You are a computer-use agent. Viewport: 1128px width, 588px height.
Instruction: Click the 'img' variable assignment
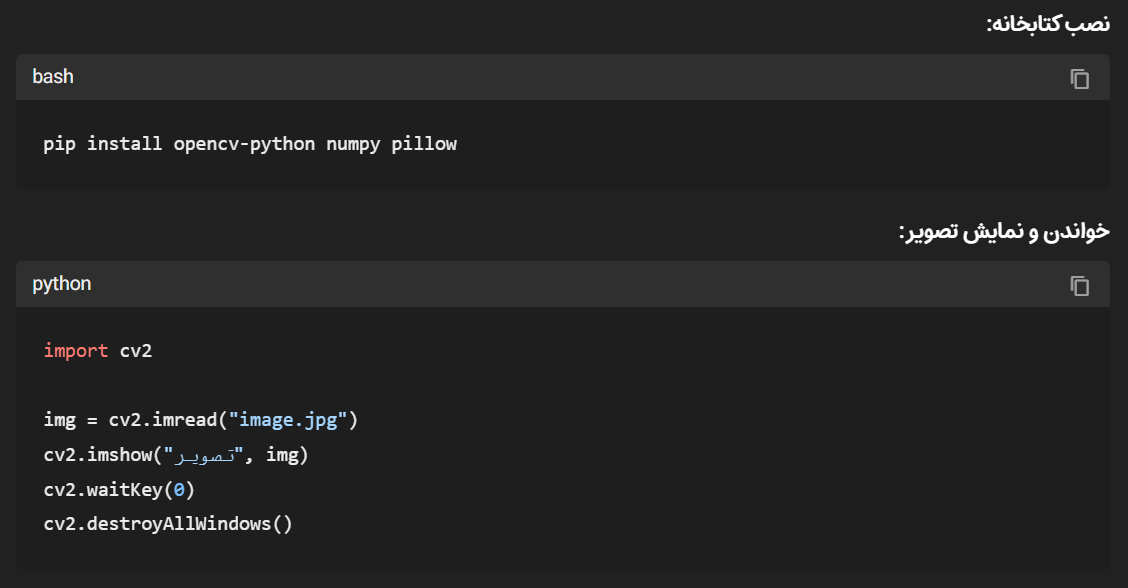click(x=60, y=420)
